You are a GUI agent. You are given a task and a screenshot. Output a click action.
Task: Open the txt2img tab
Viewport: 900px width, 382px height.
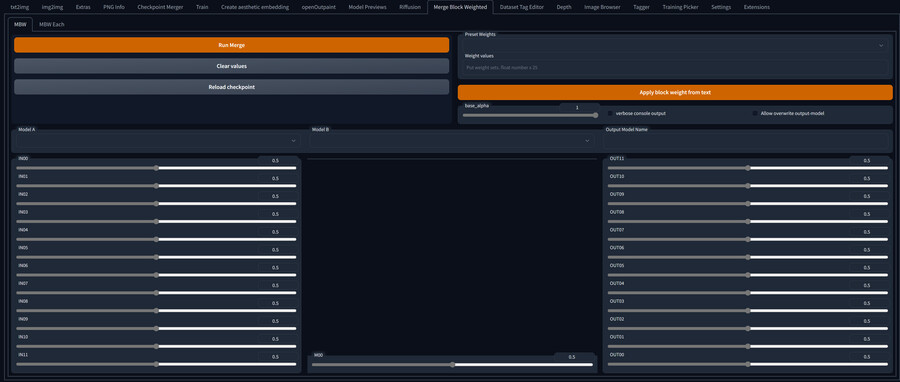20,7
